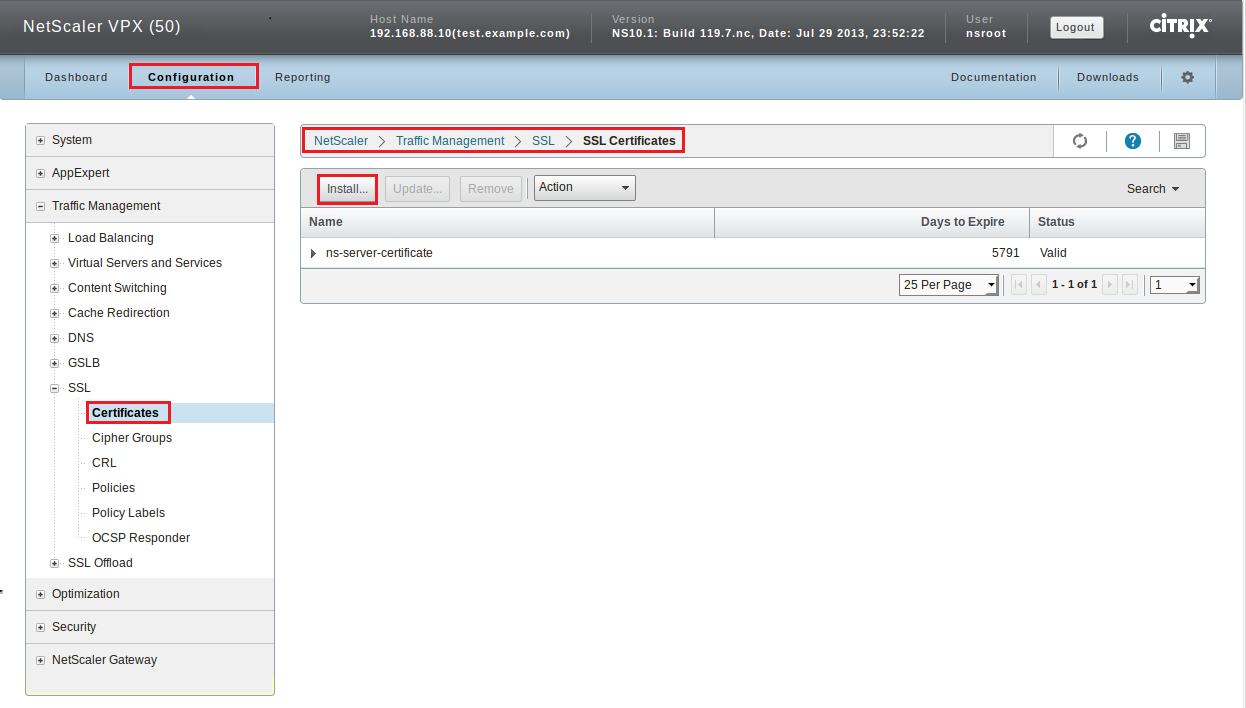Viewport: 1246px width, 708px height.
Task: Select Cipher Groups in SSL tree
Action: click(132, 438)
